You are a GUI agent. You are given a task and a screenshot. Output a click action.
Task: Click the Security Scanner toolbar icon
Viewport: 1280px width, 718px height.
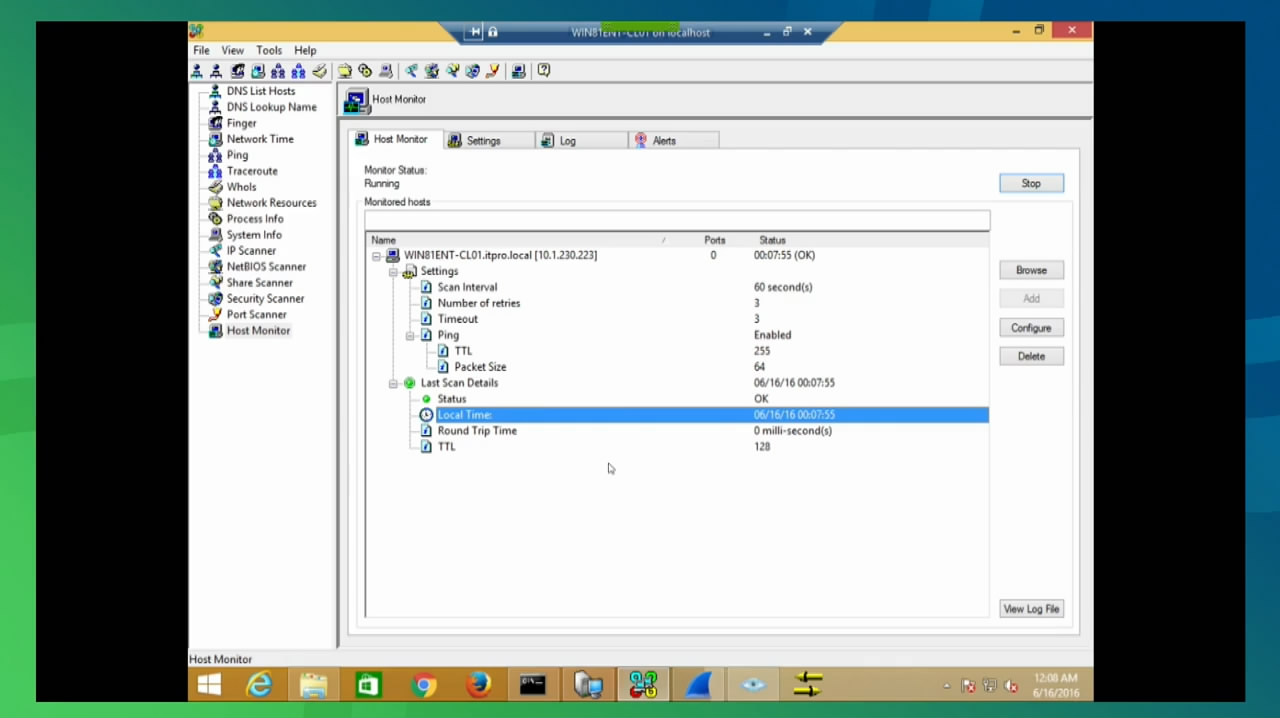pyautogui.click(x=473, y=71)
